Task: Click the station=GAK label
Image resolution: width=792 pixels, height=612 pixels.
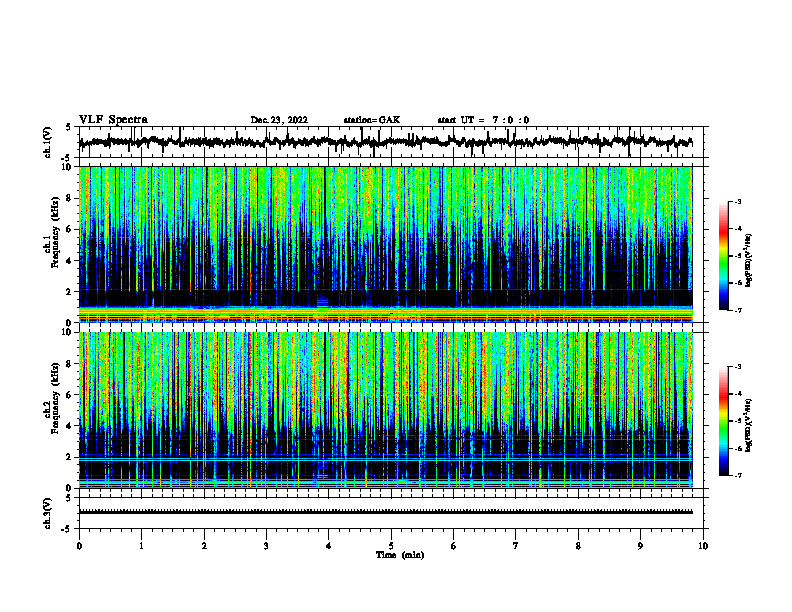Action: [372, 120]
